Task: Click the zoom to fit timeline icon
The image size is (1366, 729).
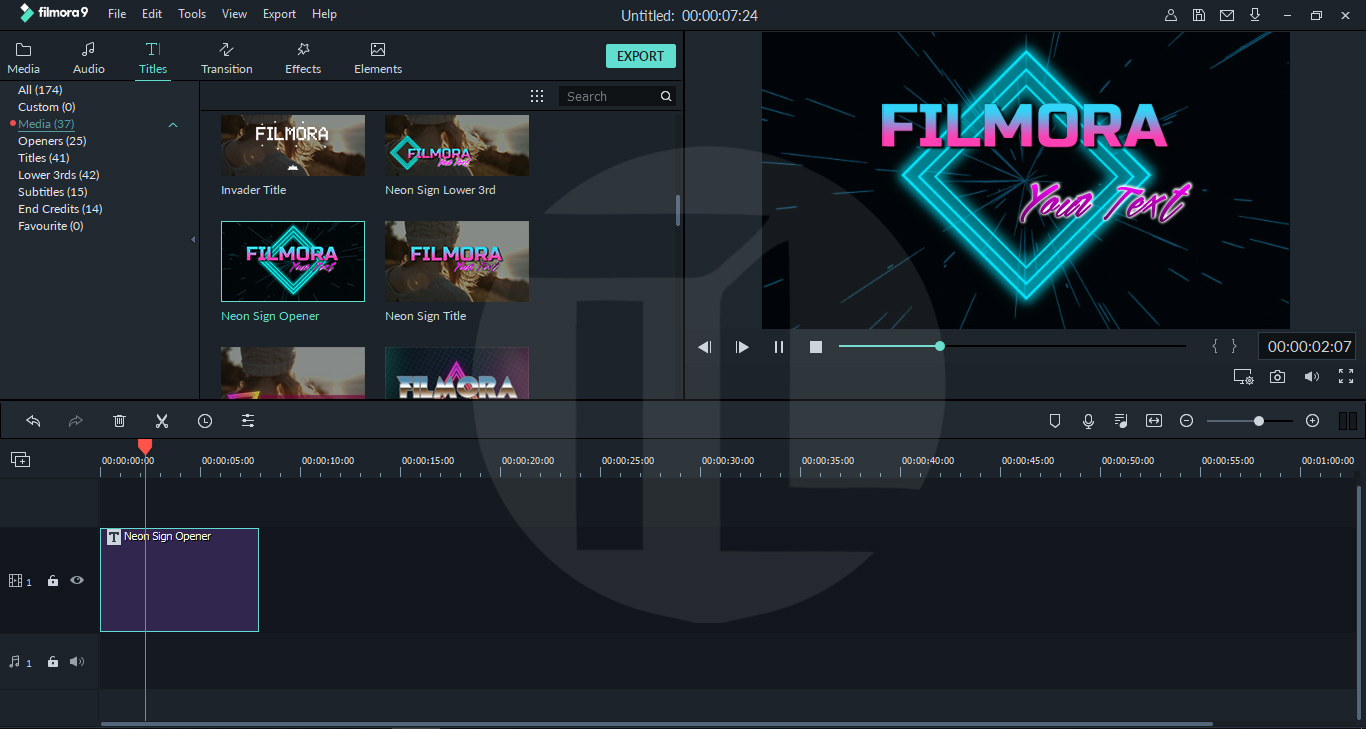Action: [1154, 421]
